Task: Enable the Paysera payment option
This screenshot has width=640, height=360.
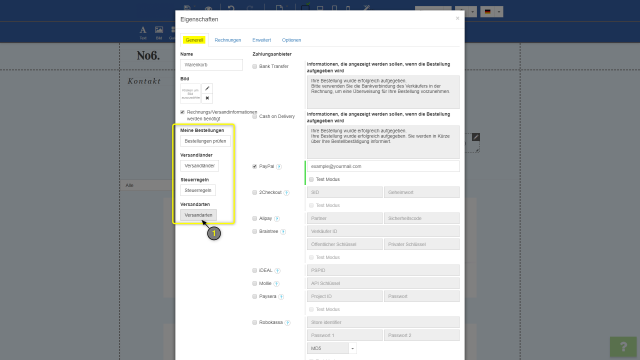Action: coord(255,296)
